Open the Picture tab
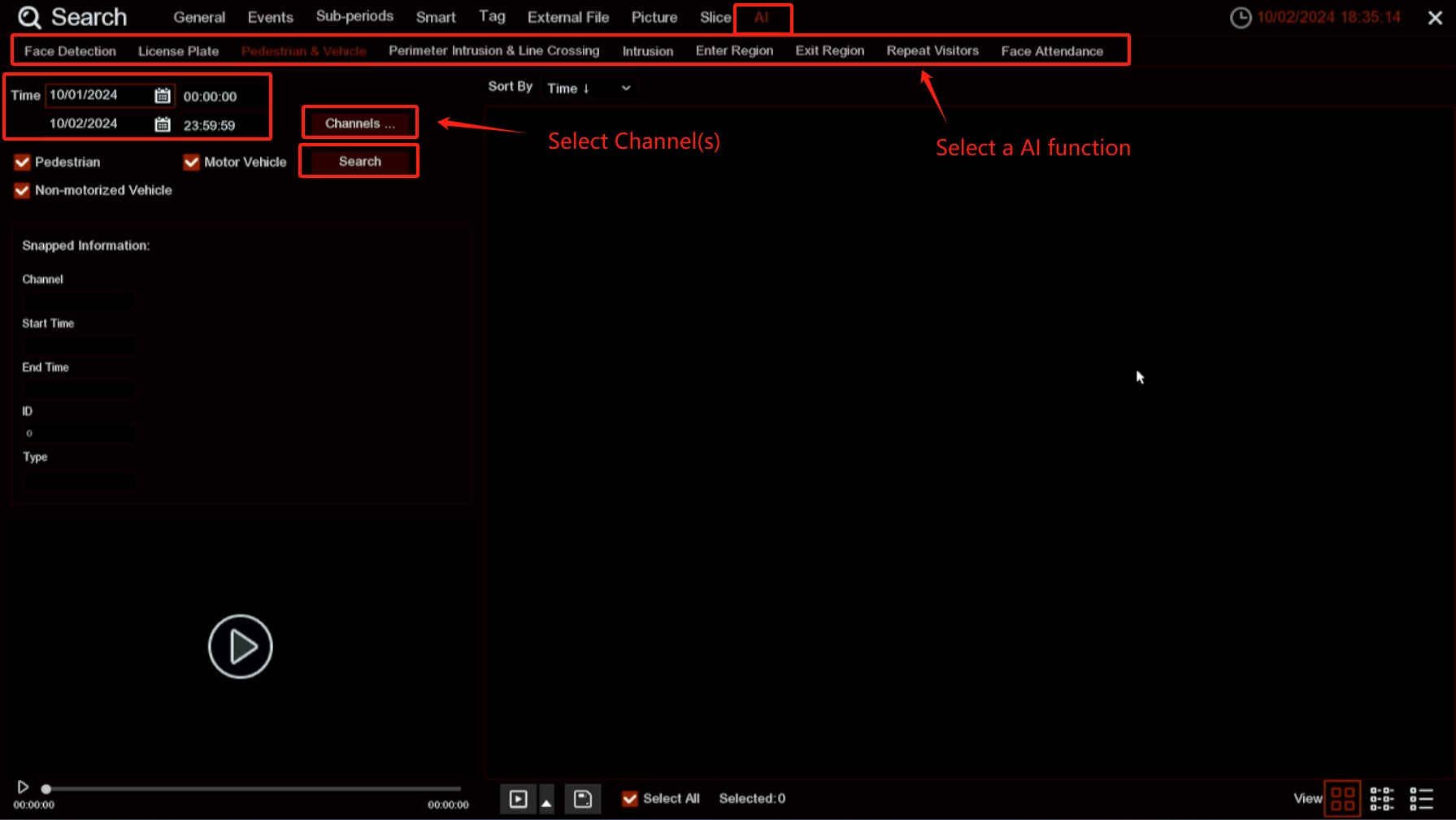 pyautogui.click(x=654, y=17)
